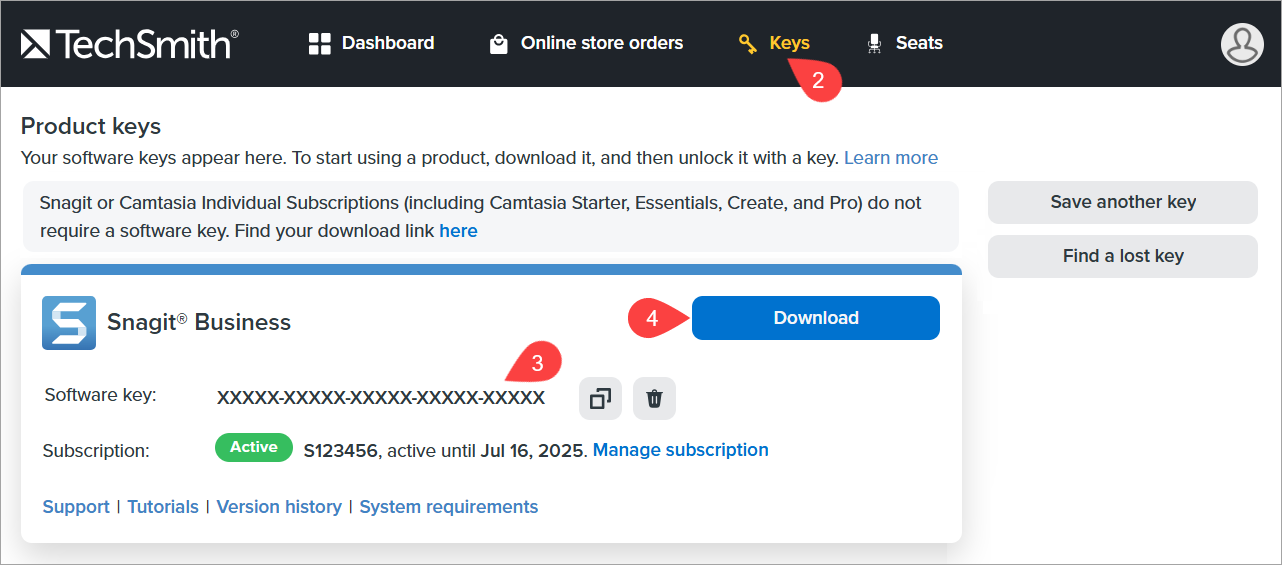The image size is (1282, 565).
Task: Copy the software key
Action: [x=600, y=398]
